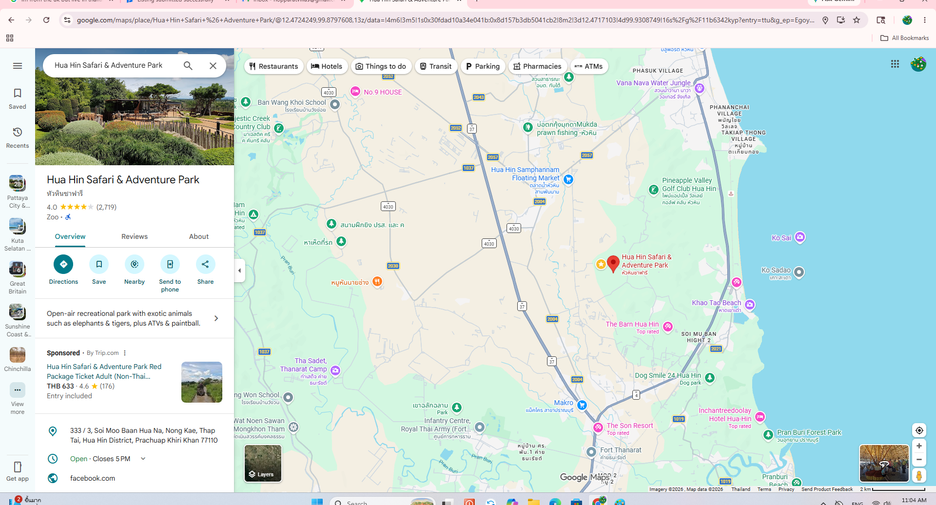936x505 pixels.
Task: Open Chinchilla recent item
Action: [x=17, y=359]
